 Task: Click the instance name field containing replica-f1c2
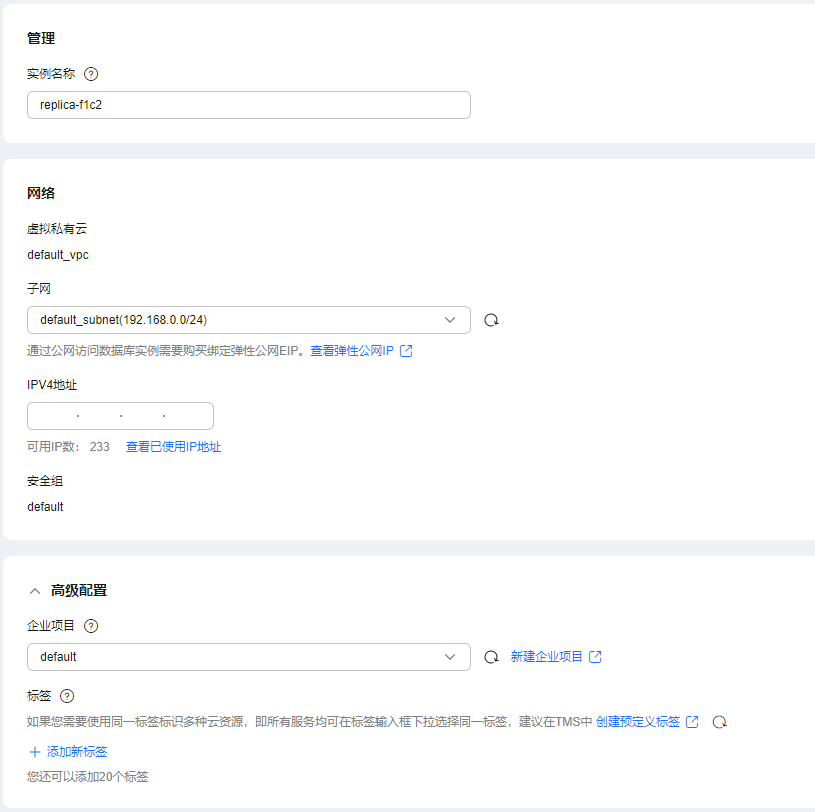(248, 105)
